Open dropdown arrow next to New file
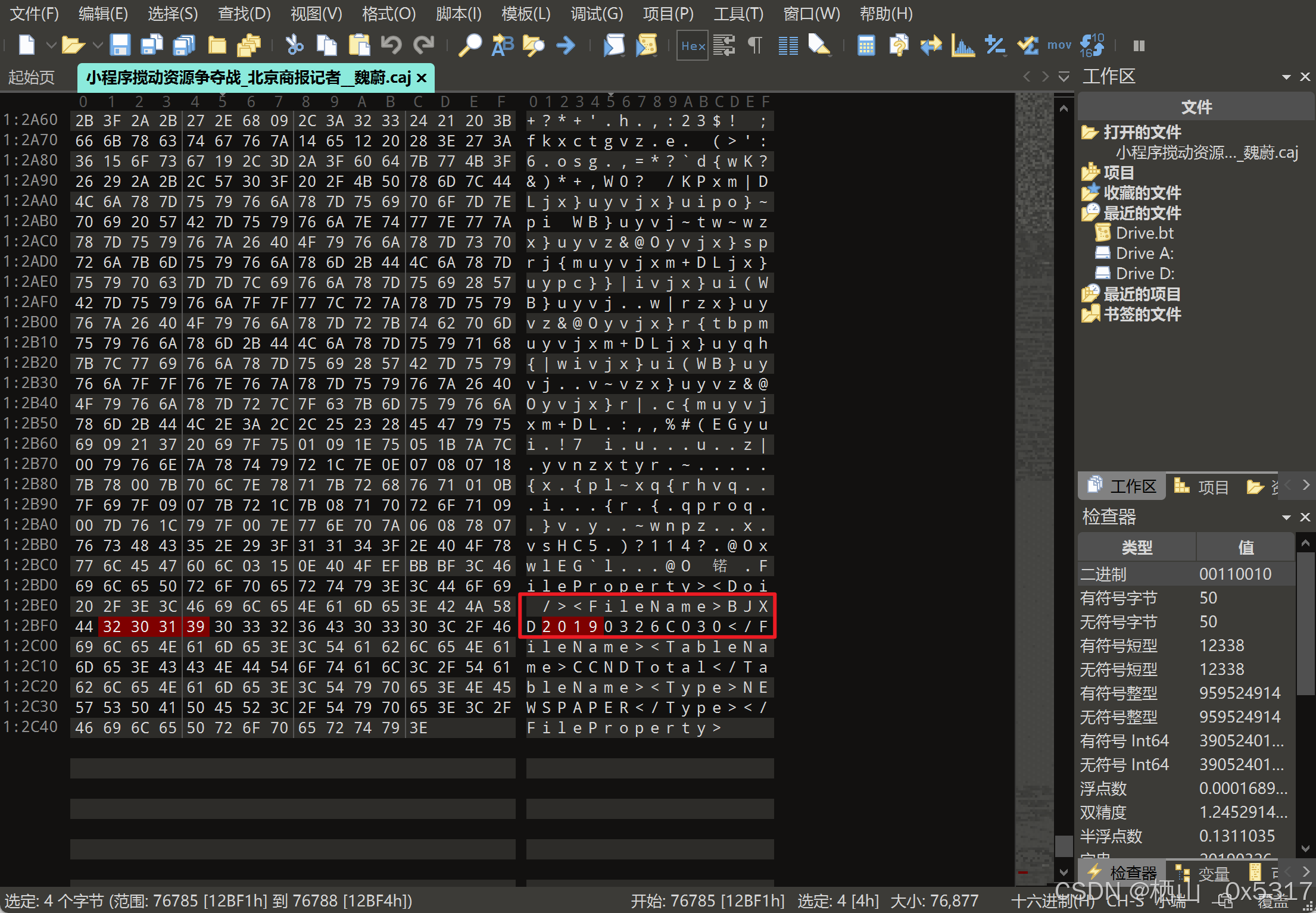Image resolution: width=1316 pixels, height=913 pixels. [51, 45]
